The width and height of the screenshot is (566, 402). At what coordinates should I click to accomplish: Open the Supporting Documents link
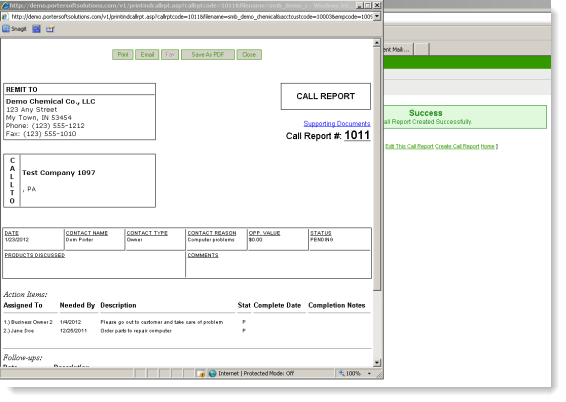pos(337,123)
